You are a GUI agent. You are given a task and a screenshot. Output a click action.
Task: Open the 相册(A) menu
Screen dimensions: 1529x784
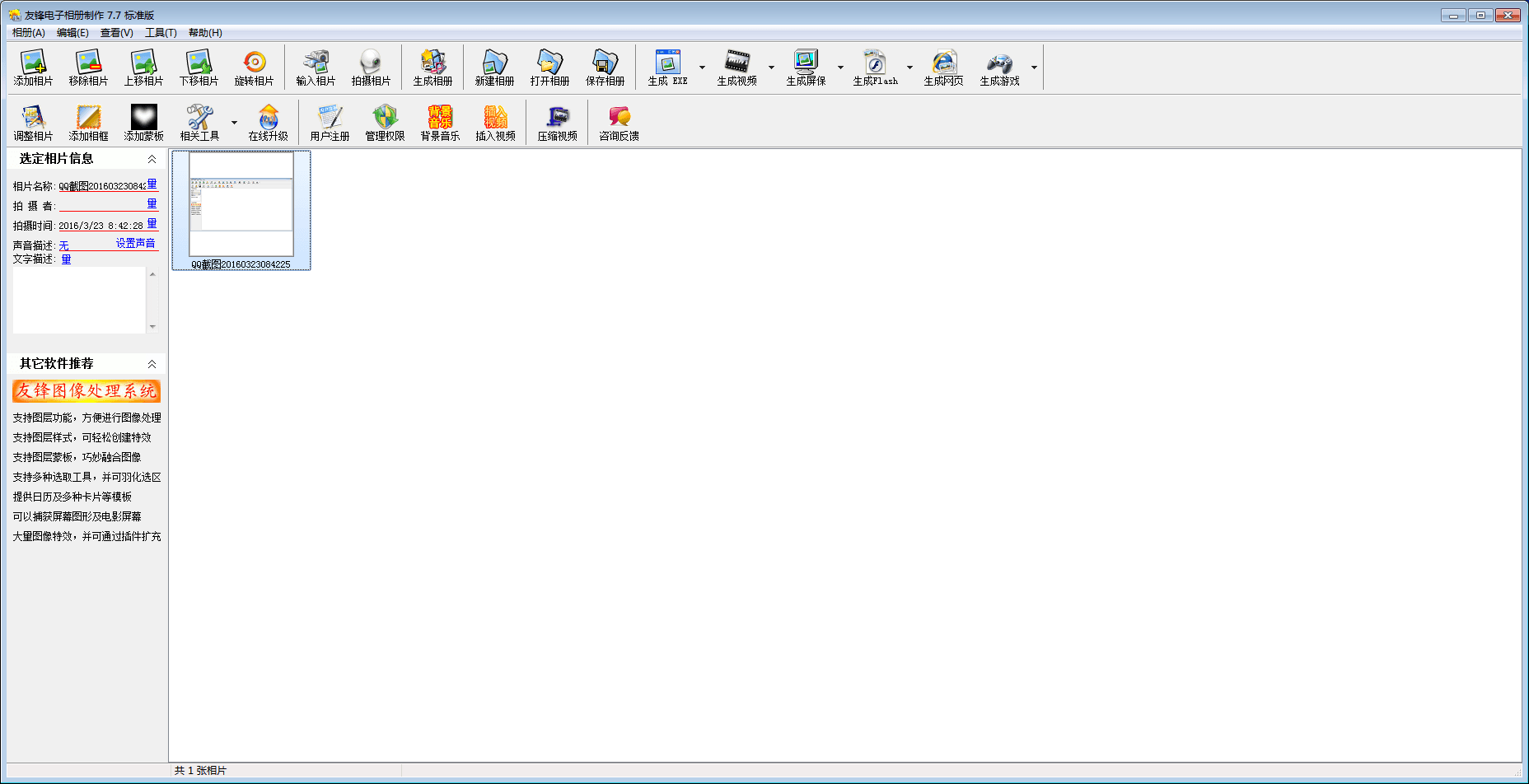(28, 33)
